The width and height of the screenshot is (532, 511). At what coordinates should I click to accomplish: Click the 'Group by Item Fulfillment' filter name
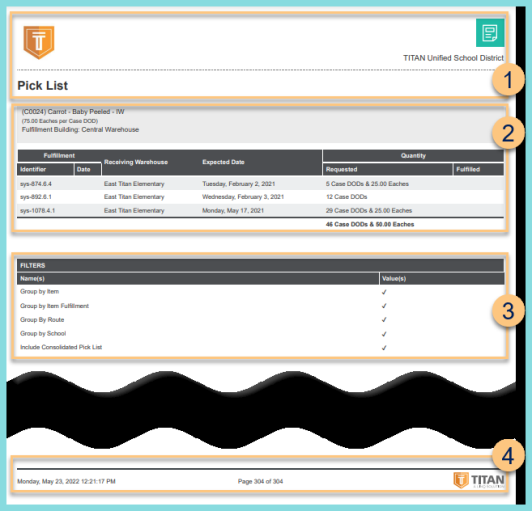pos(55,306)
